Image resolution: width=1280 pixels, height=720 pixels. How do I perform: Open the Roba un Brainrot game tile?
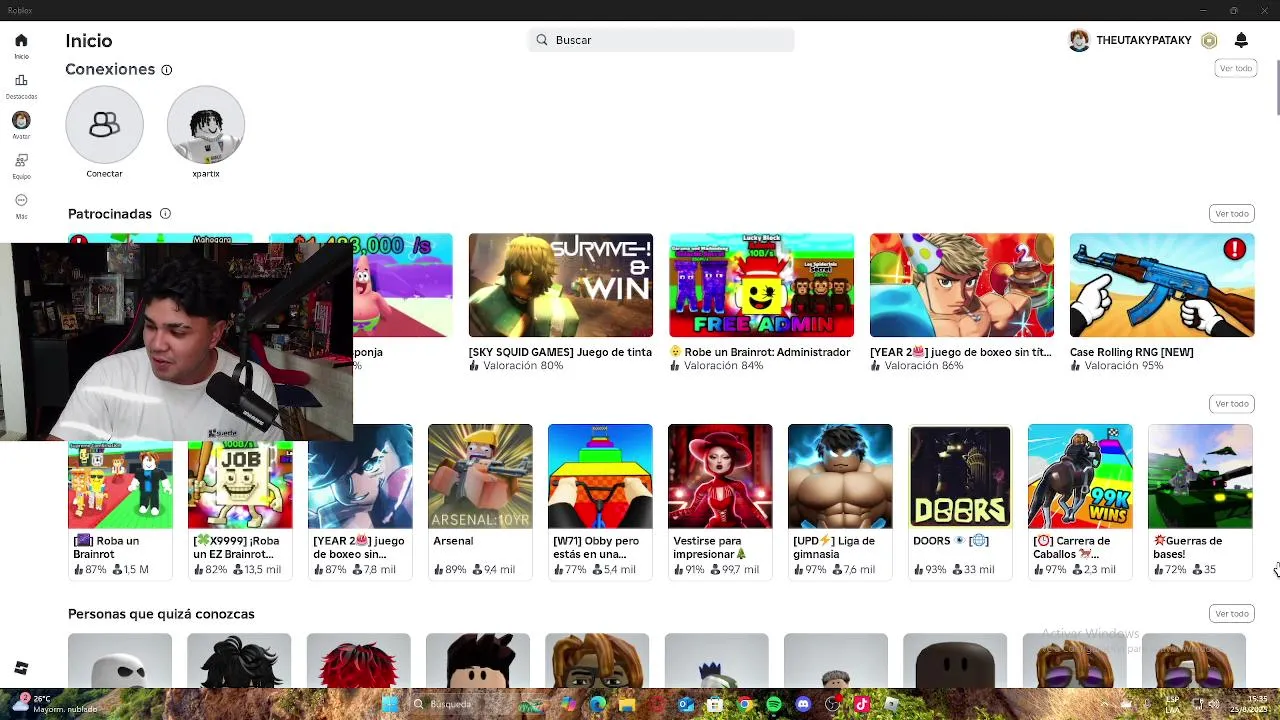click(x=120, y=500)
